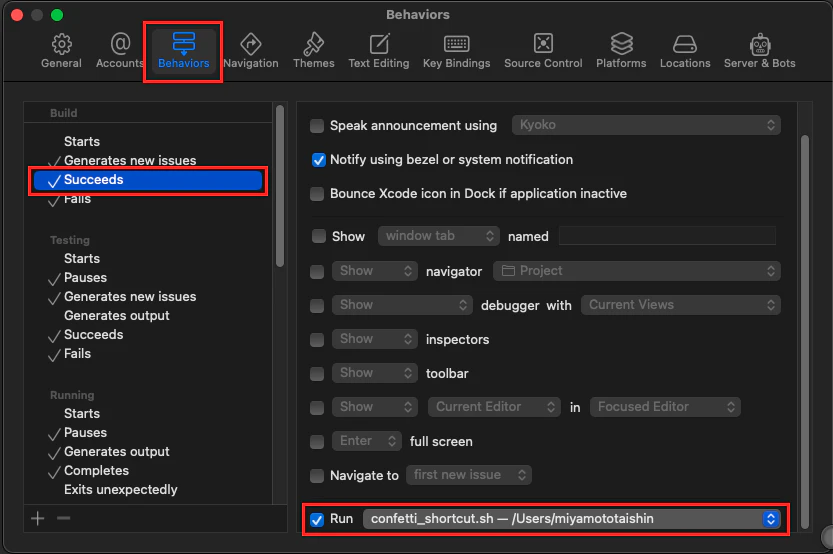Enable the full screen behavior checkbox
Image resolution: width=833 pixels, height=554 pixels.
[317, 442]
